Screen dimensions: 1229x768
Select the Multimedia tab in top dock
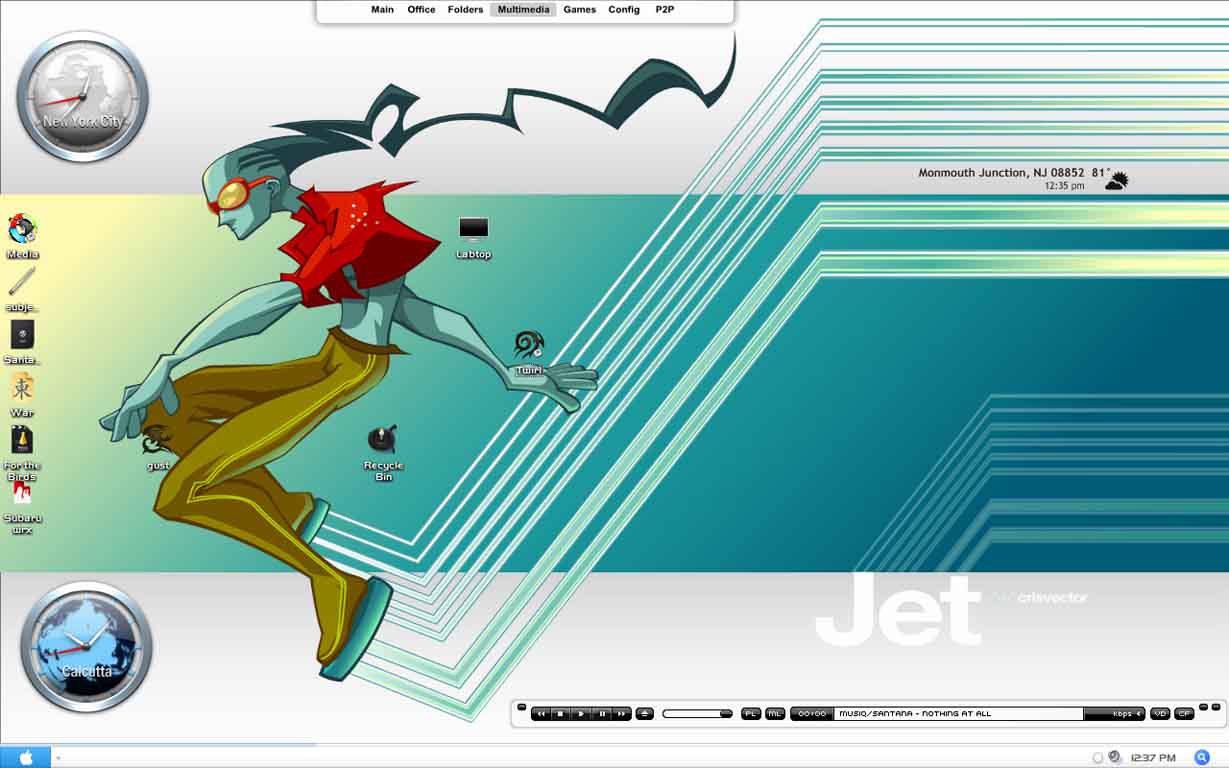pos(523,10)
